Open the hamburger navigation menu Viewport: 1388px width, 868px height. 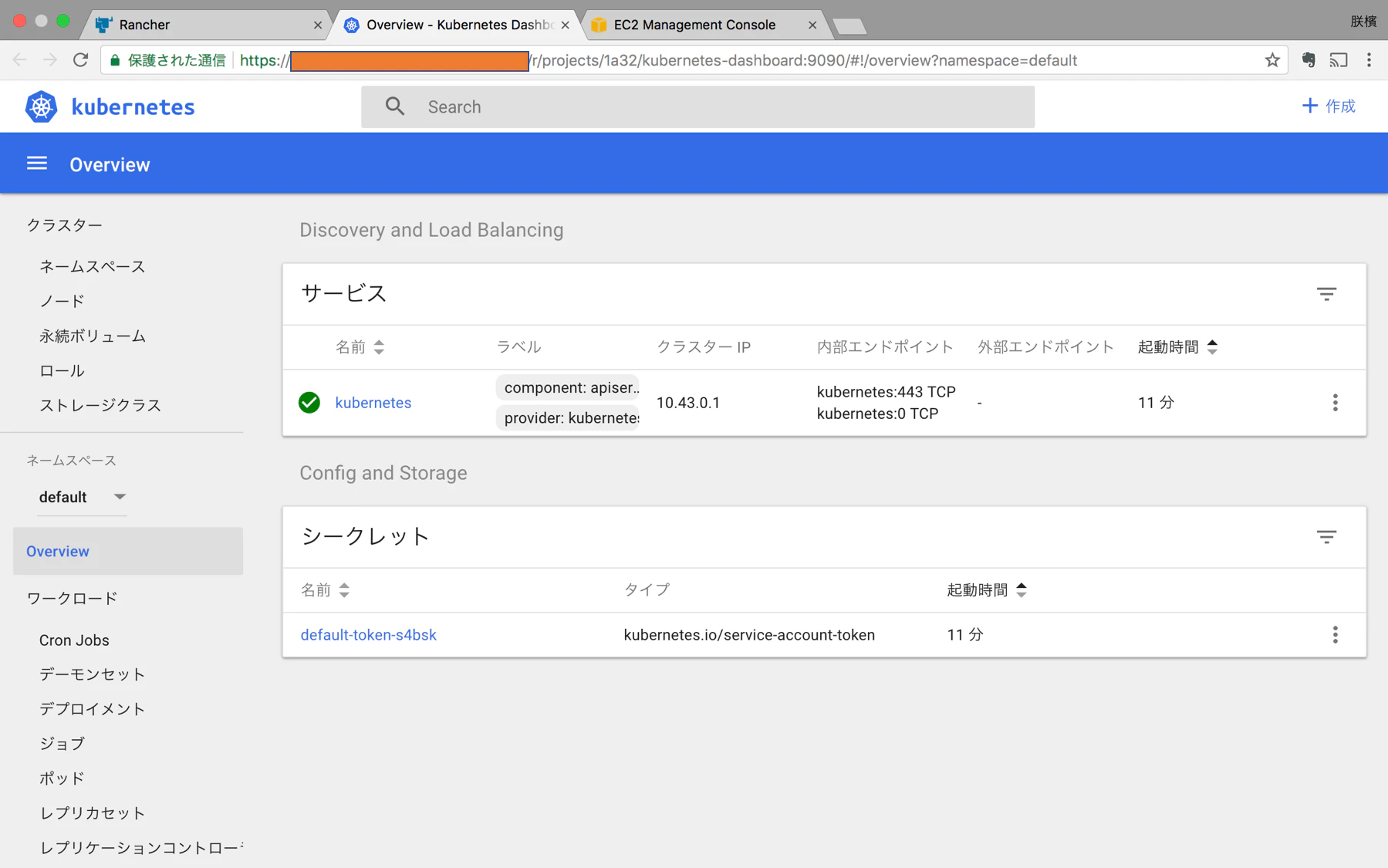(37, 164)
